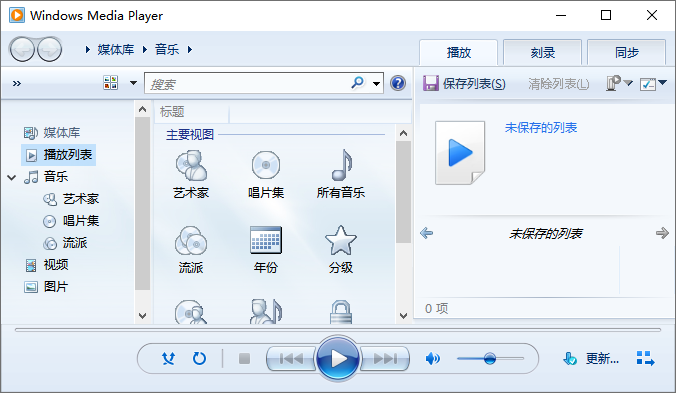This screenshot has width=676, height=393.
Task: Click the Previous track button
Action: click(291, 359)
